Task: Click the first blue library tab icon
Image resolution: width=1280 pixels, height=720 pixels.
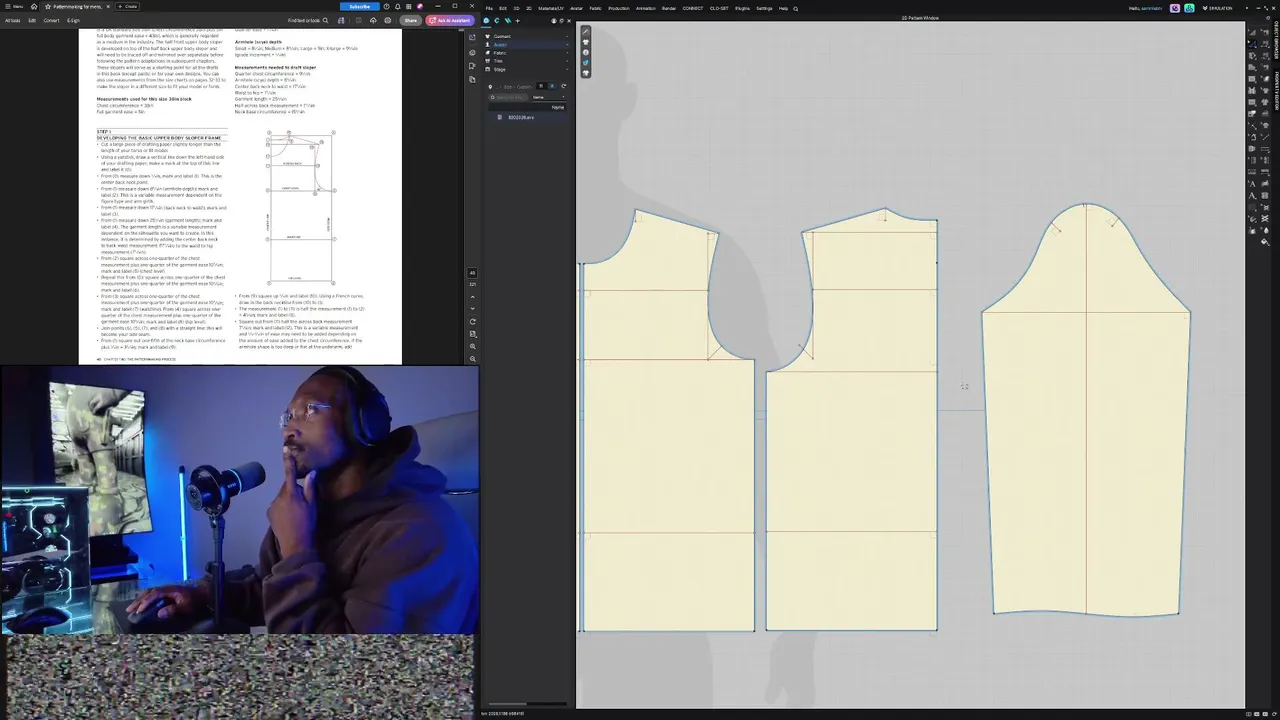Action: (x=486, y=21)
